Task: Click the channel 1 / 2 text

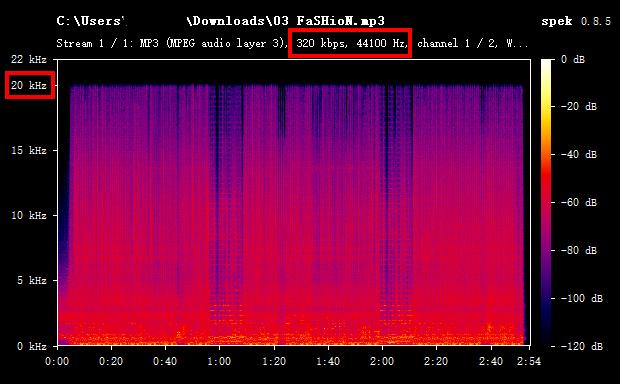Action: coord(457,43)
